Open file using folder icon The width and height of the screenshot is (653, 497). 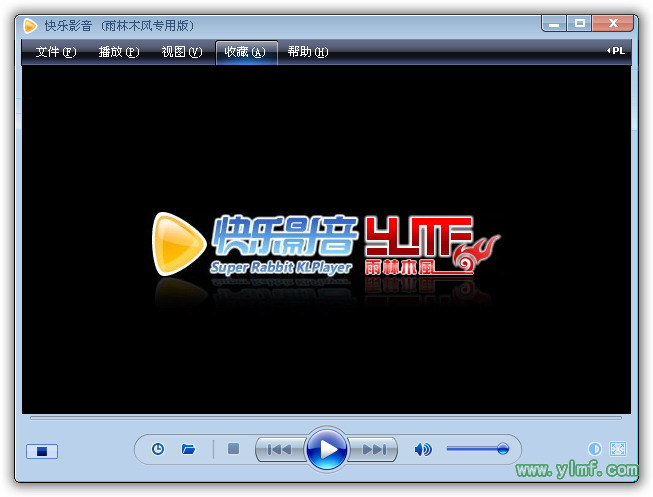(188, 449)
